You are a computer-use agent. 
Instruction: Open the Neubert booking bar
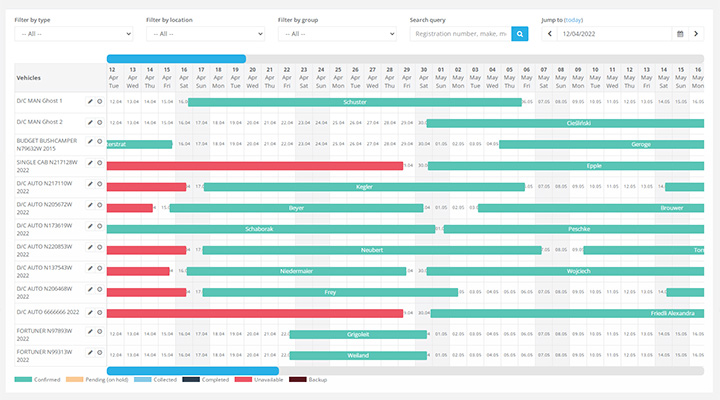(x=372, y=250)
